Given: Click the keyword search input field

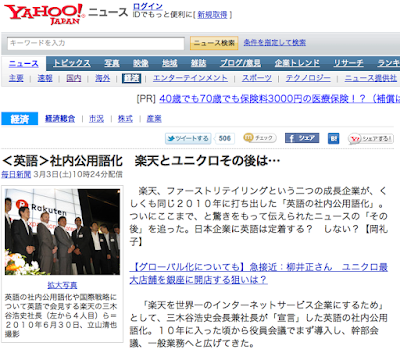Looking at the screenshot, I should tap(96, 43).
